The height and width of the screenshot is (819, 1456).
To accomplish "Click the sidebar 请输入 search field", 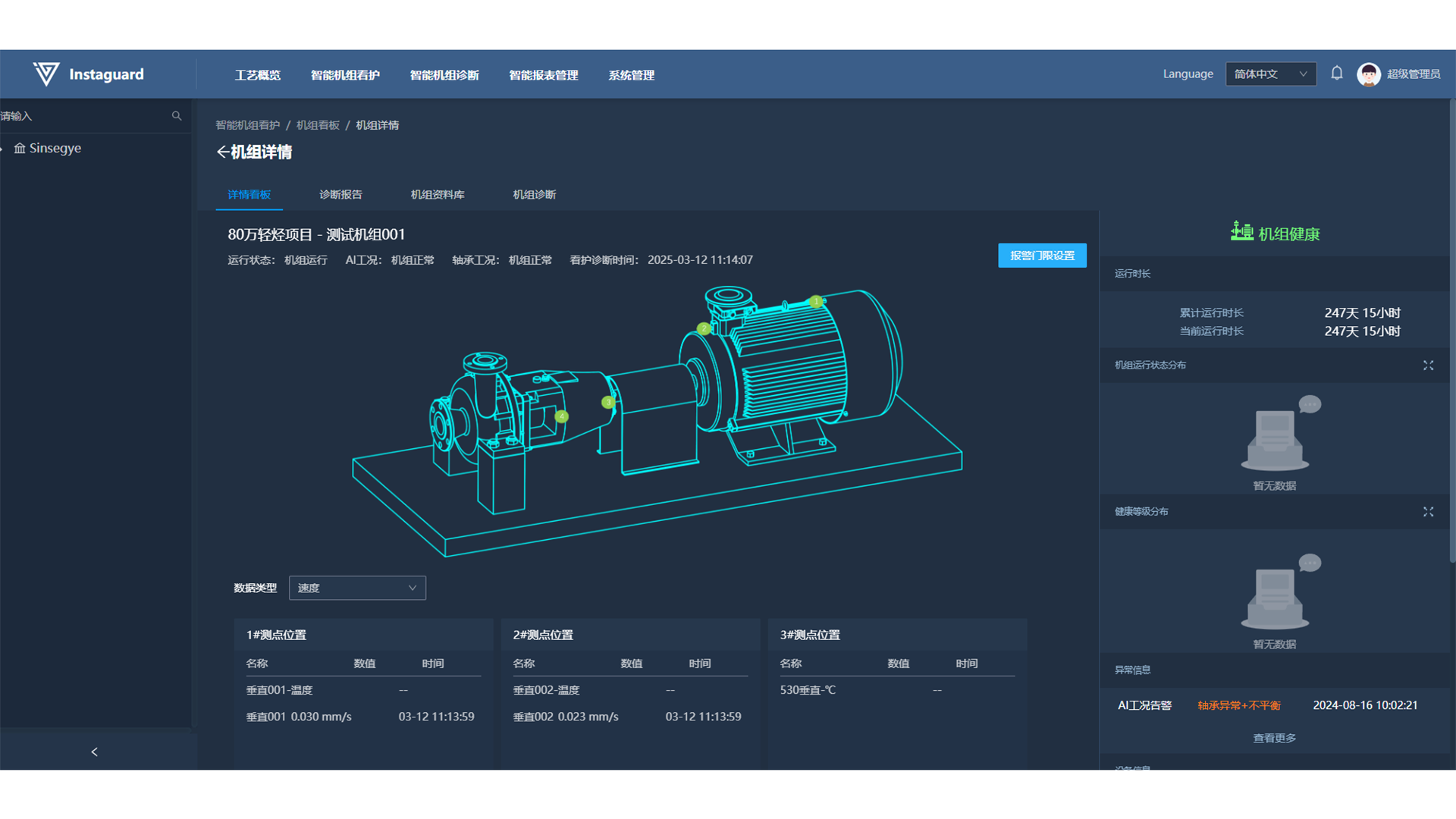I will coord(83,116).
